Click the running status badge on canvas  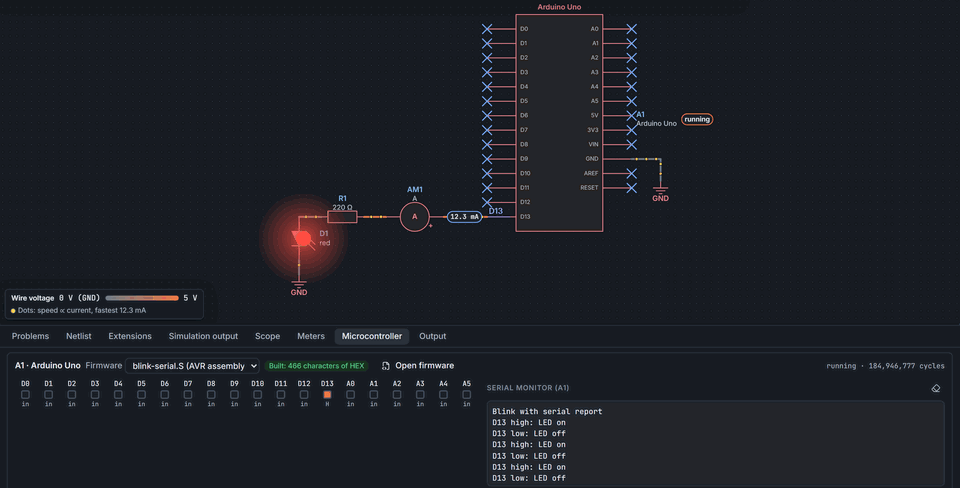tap(697, 119)
